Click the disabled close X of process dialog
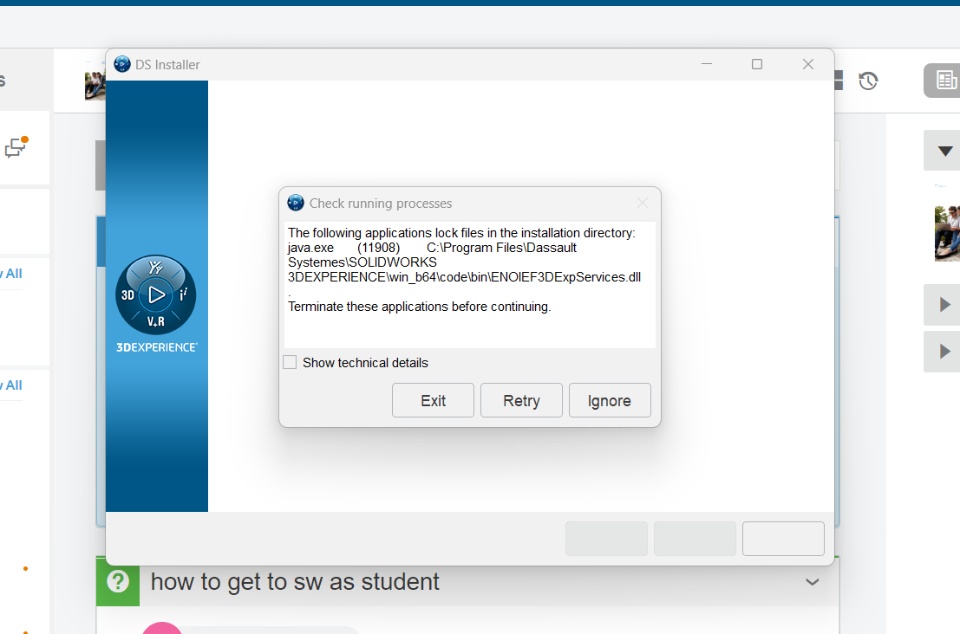Viewport: 960px width, 634px height. 642,203
